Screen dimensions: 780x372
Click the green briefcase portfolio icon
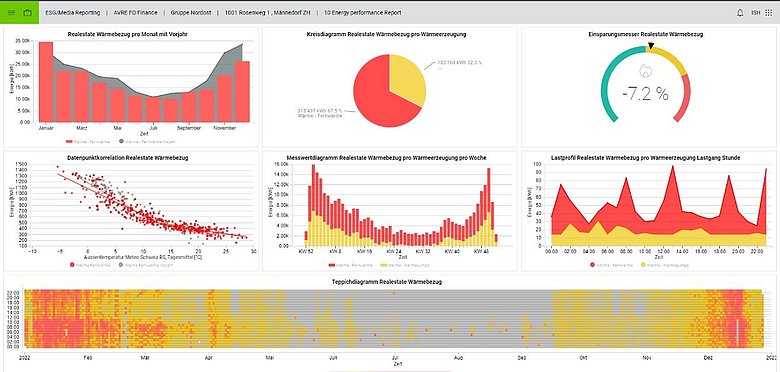pos(27,12)
